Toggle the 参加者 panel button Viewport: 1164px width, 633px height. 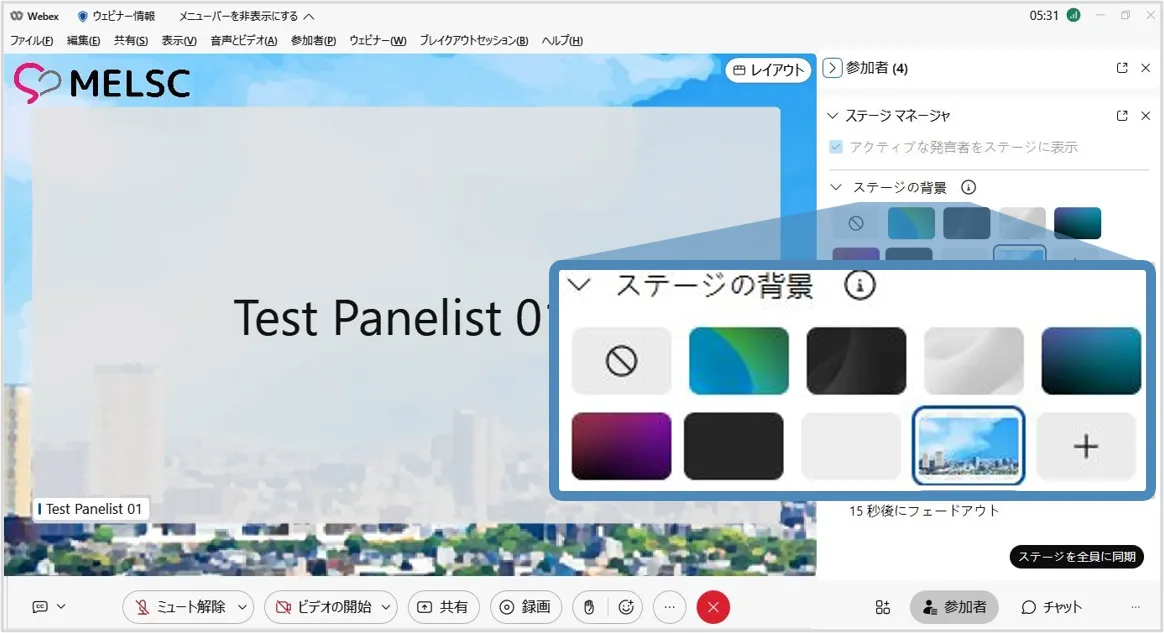click(x=954, y=607)
